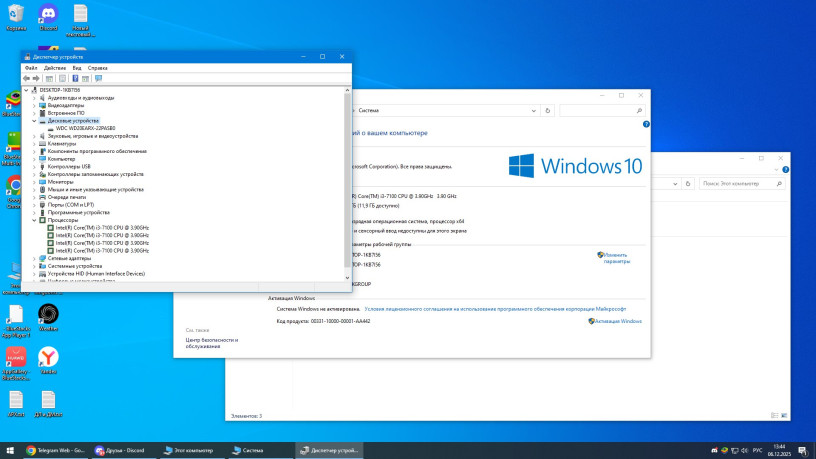Open the Действие menu
Viewport: 816px width, 459px height.
coord(54,67)
